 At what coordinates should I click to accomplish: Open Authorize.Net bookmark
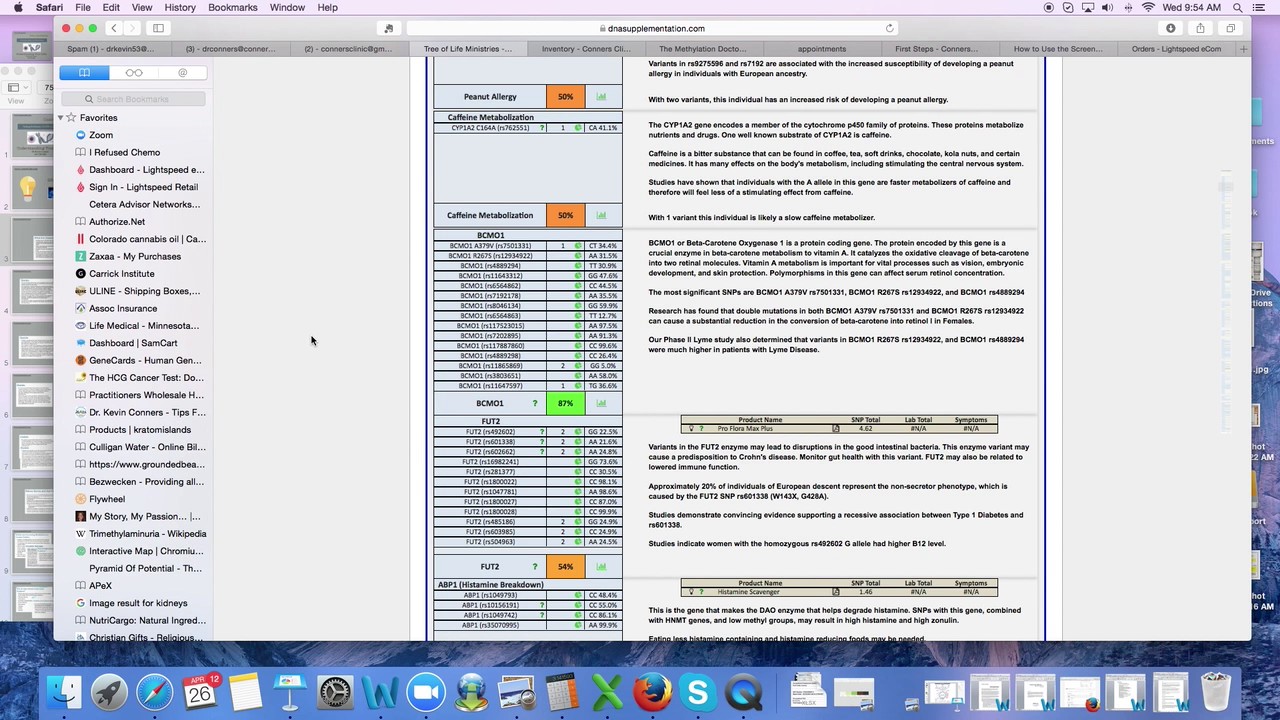(x=117, y=222)
